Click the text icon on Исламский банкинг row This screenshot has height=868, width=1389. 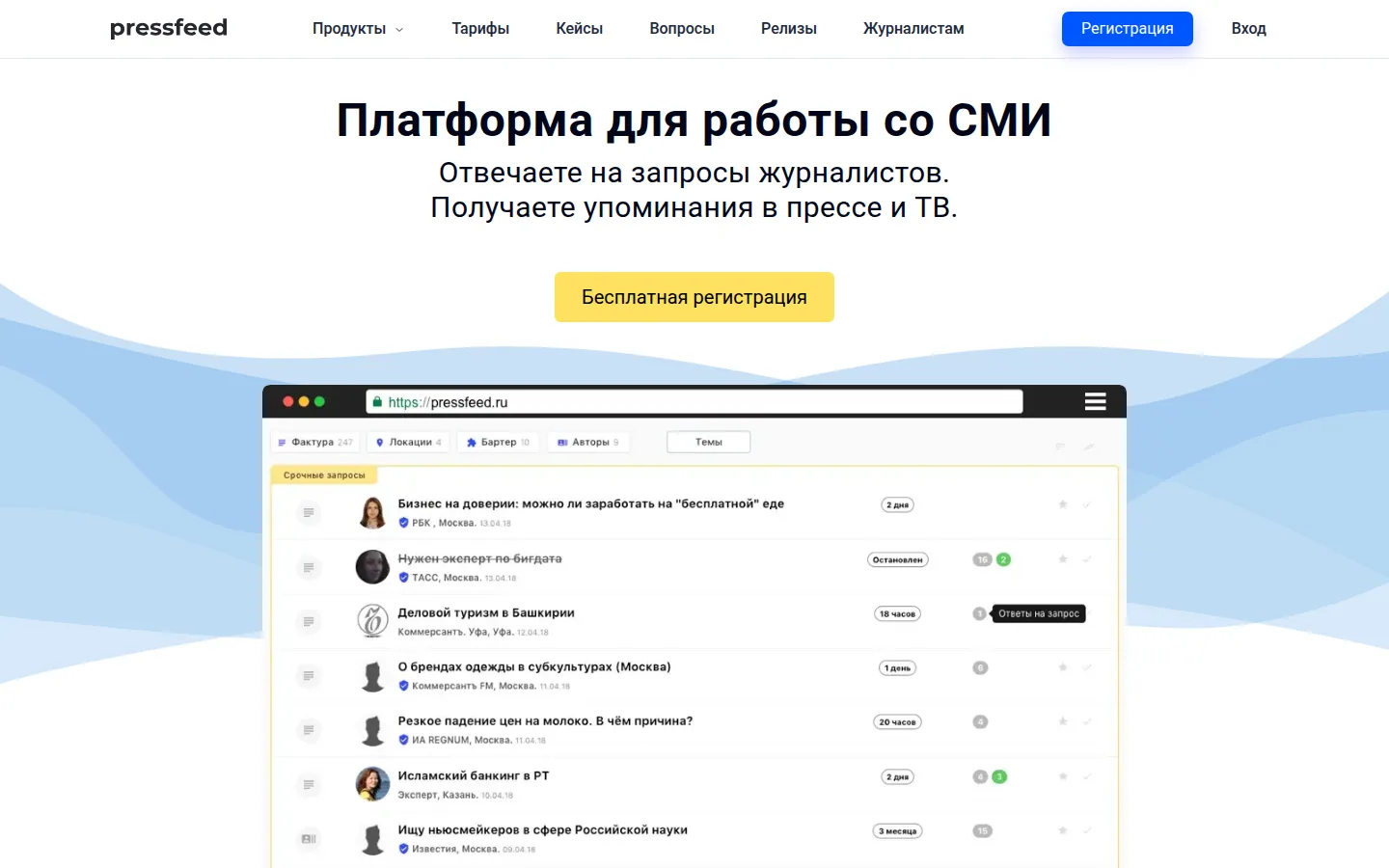click(309, 784)
